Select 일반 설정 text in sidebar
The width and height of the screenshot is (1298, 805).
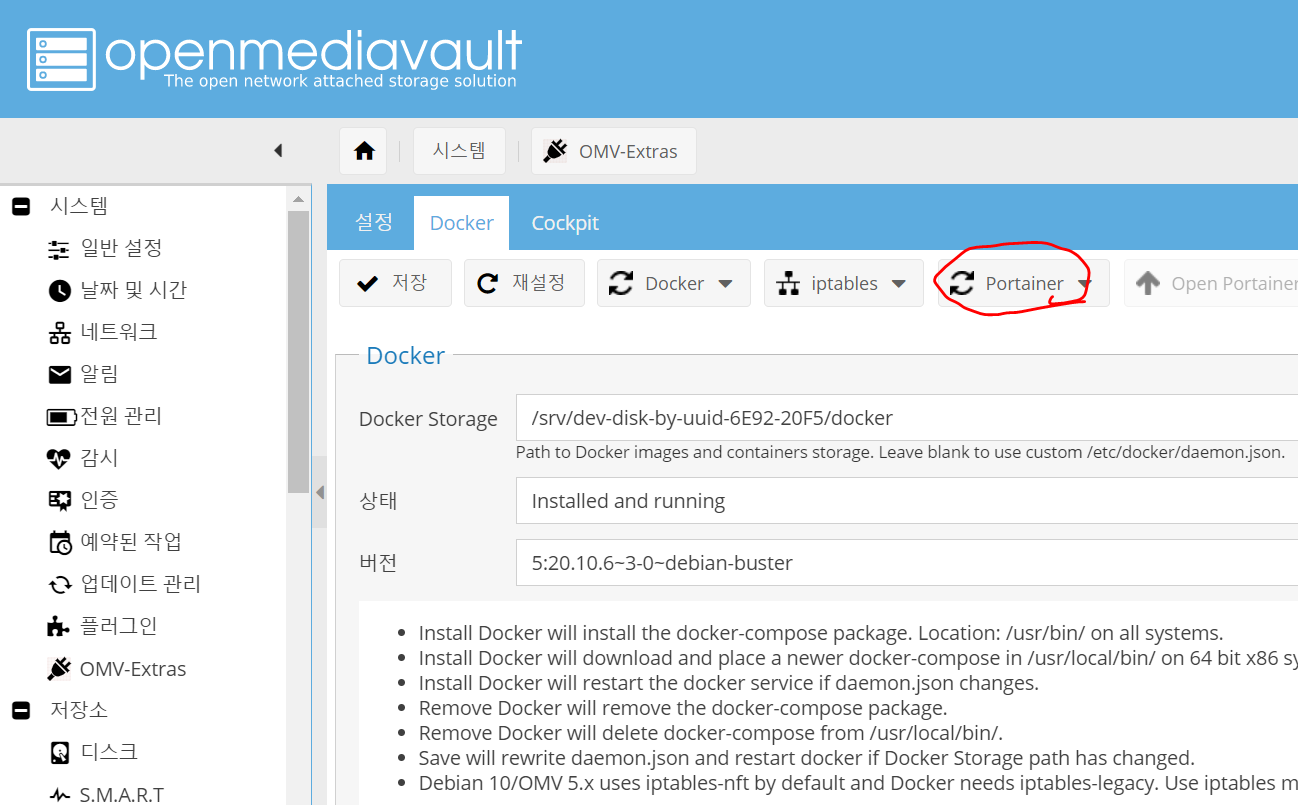[x=121, y=248]
